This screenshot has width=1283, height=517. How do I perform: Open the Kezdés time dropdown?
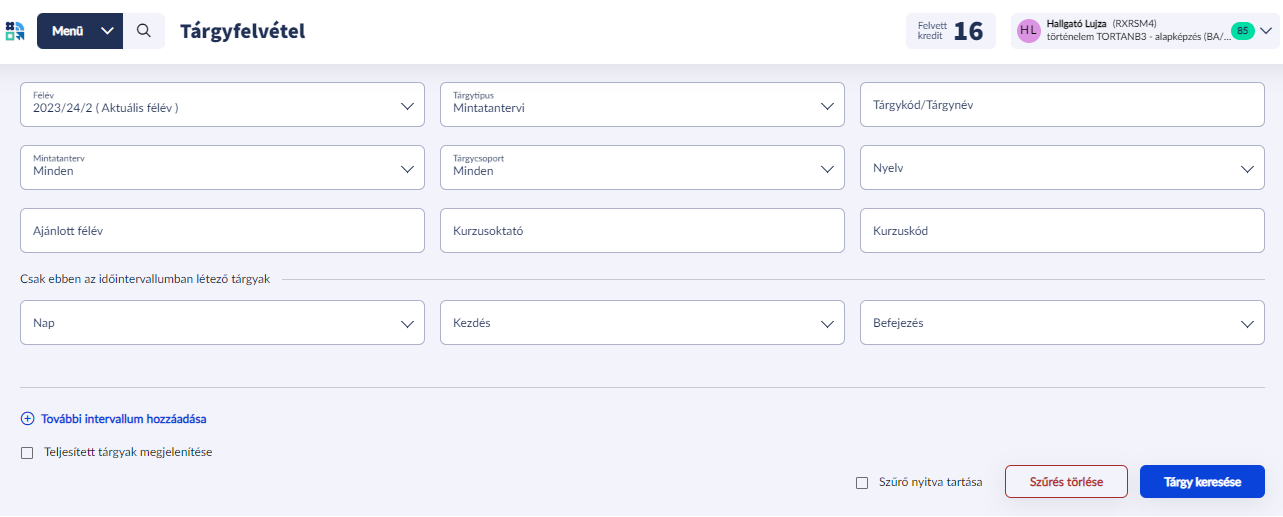(642, 323)
